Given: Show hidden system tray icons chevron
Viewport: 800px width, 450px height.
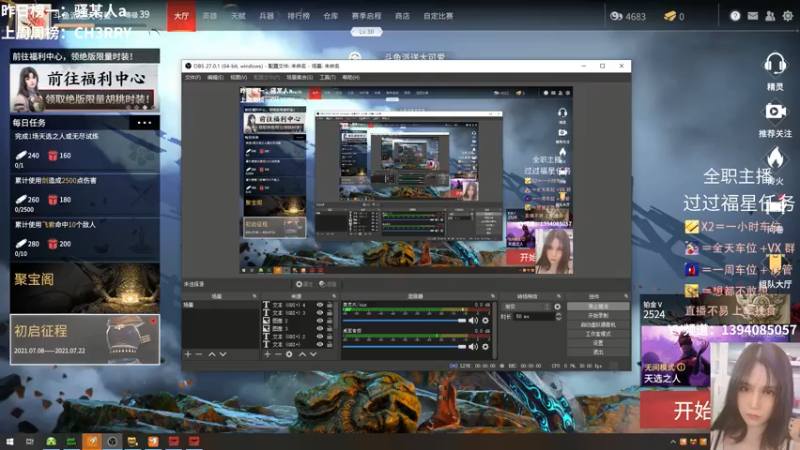Looking at the screenshot, I should click(673, 442).
